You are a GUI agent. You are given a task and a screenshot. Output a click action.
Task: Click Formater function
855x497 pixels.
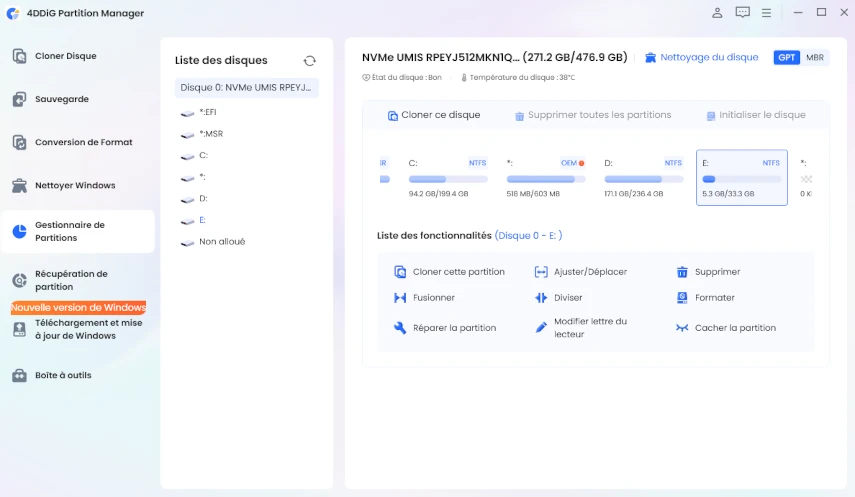point(705,298)
